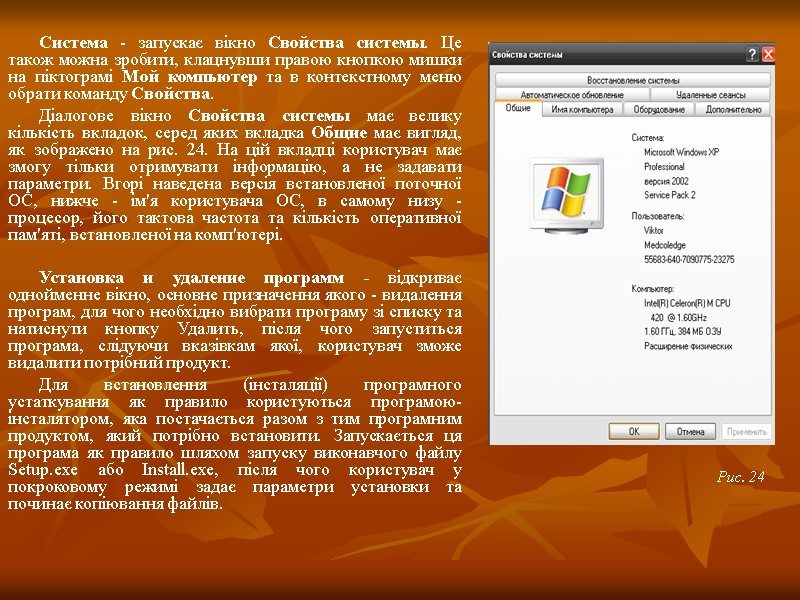Click the Рис. 24 caption

point(741,477)
